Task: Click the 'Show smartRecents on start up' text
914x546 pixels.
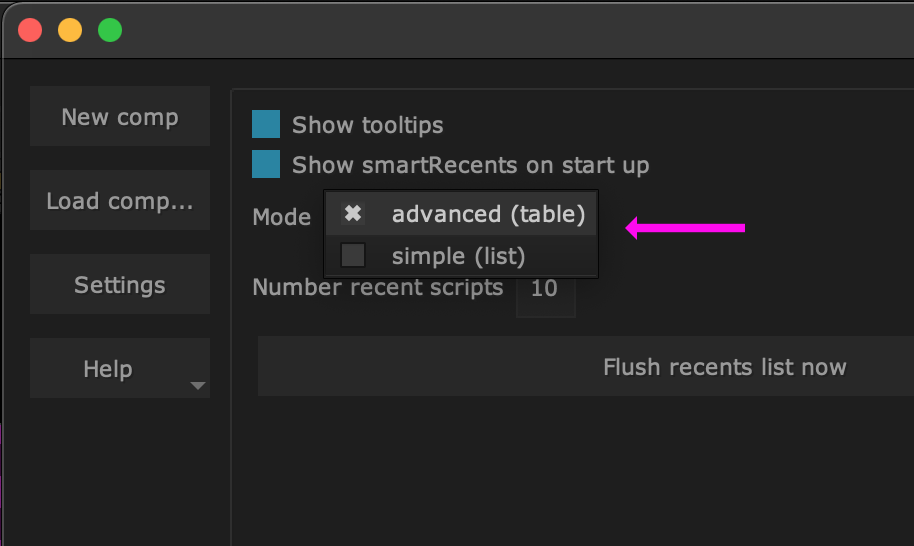Action: point(470,165)
